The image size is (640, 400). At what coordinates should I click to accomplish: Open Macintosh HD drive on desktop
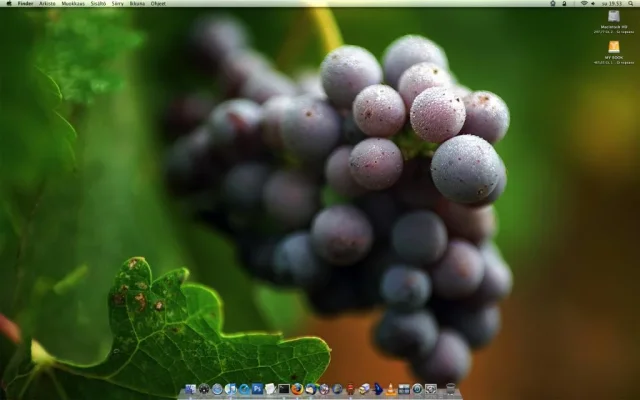(x=613, y=17)
